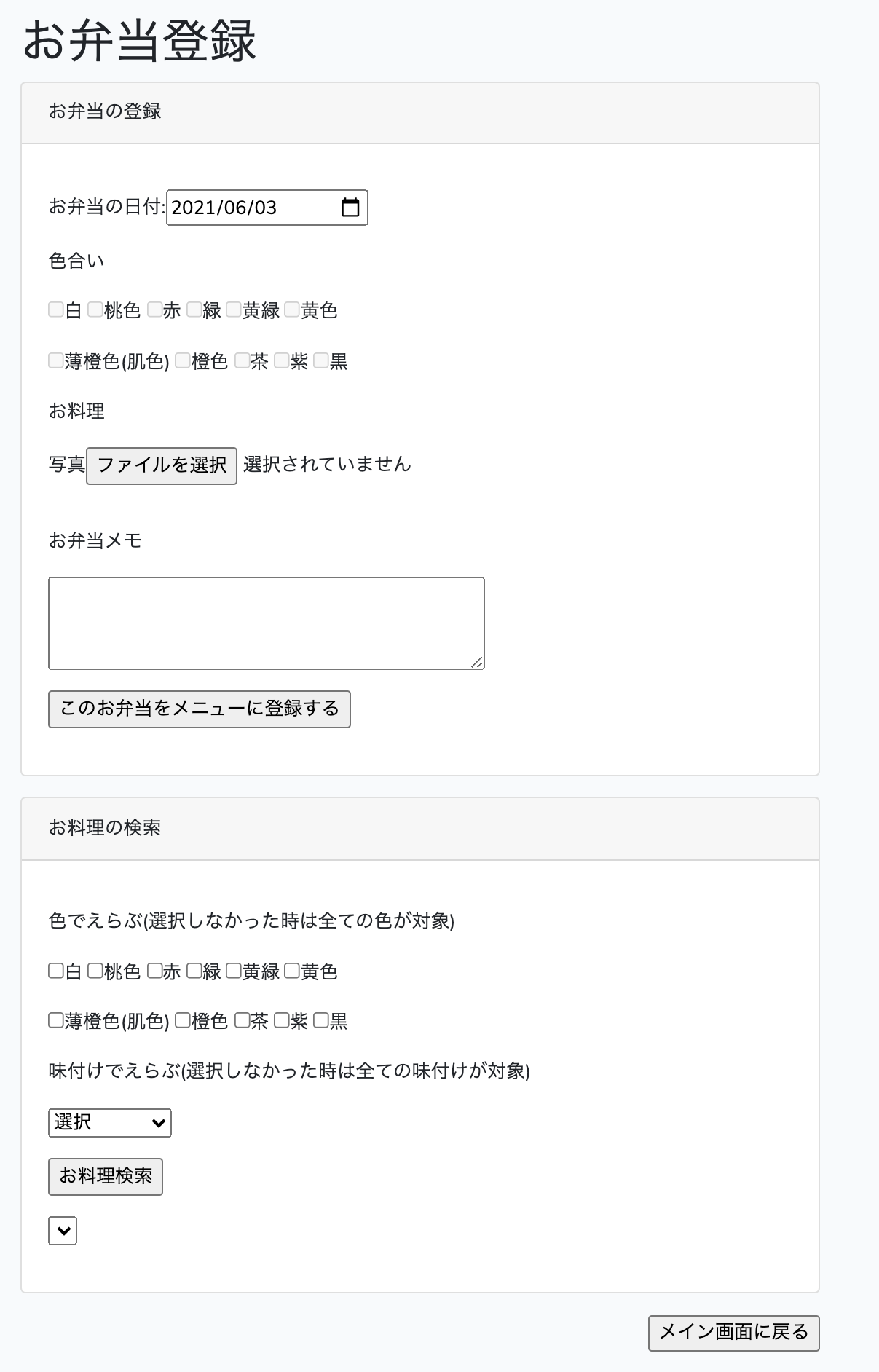Image resolution: width=879 pixels, height=1372 pixels.
Task: Toggle 黄色 checkbox in search section
Action: tap(292, 971)
